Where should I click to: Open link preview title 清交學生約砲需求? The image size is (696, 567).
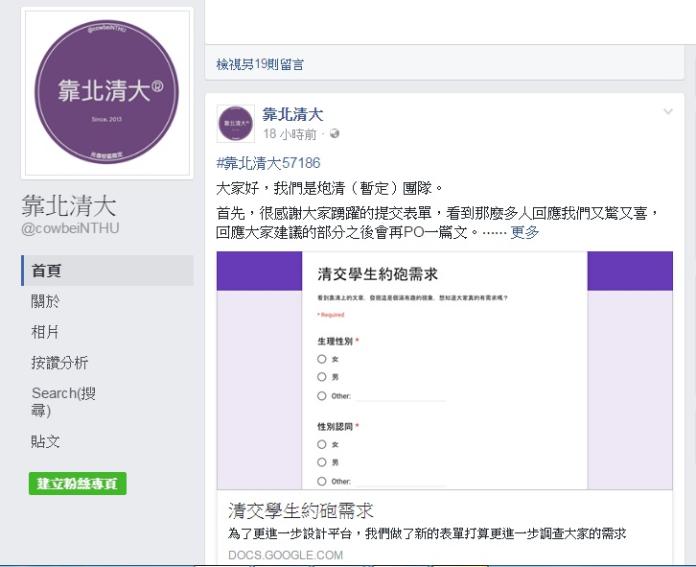pyautogui.click(x=301, y=511)
